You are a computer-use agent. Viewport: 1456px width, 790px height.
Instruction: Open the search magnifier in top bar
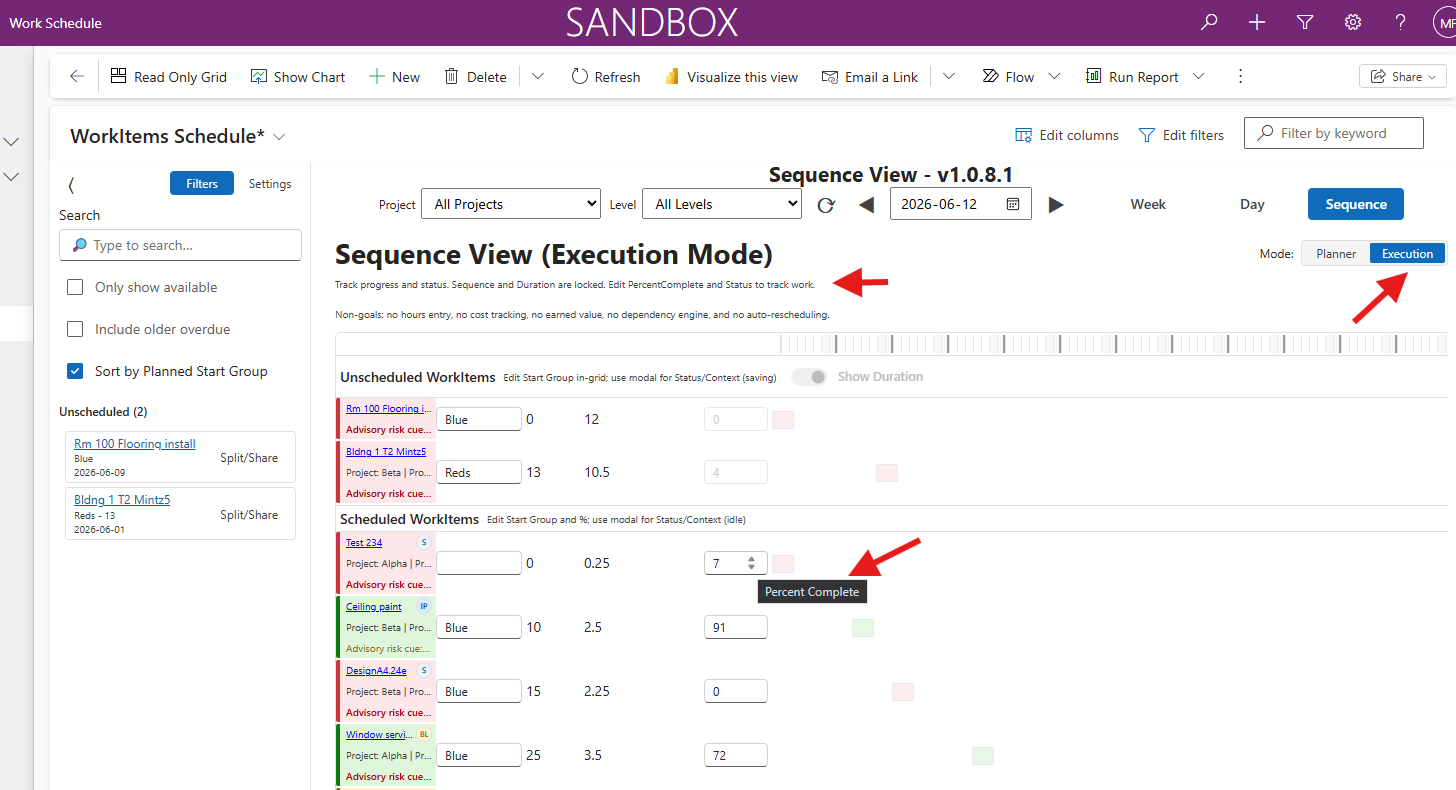[x=1209, y=22]
